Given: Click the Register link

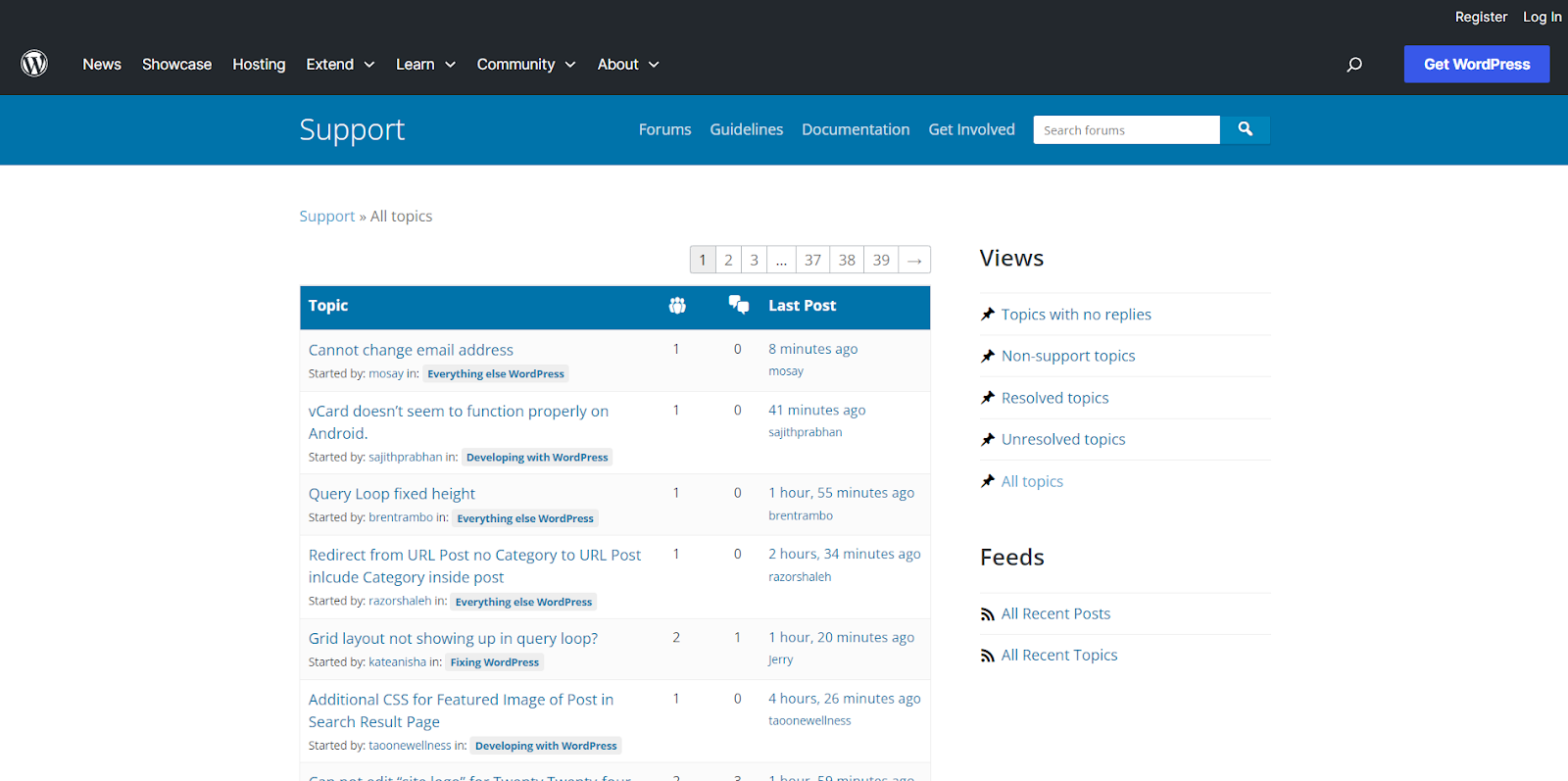Looking at the screenshot, I should click(x=1481, y=17).
